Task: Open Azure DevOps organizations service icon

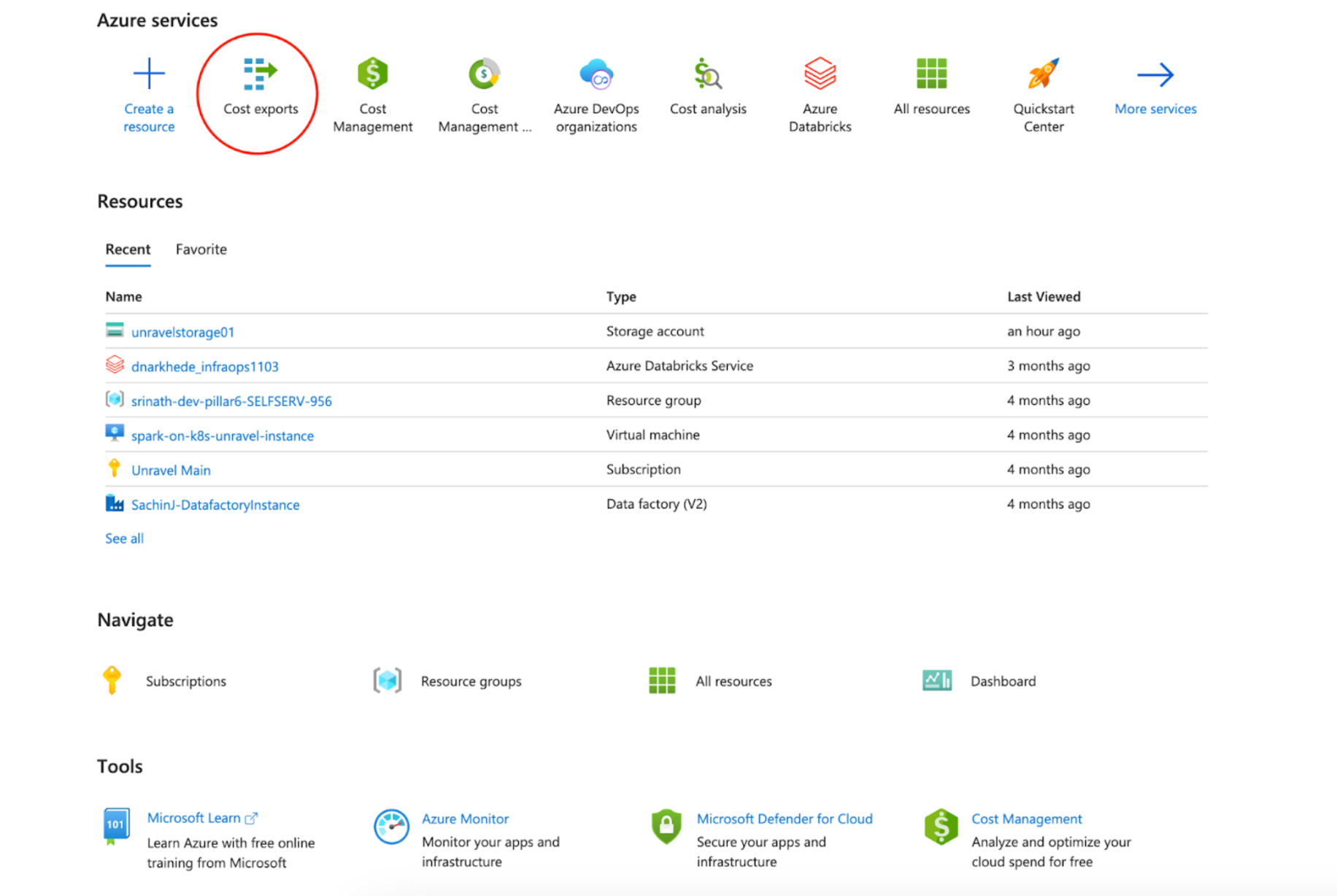Action: [596, 74]
